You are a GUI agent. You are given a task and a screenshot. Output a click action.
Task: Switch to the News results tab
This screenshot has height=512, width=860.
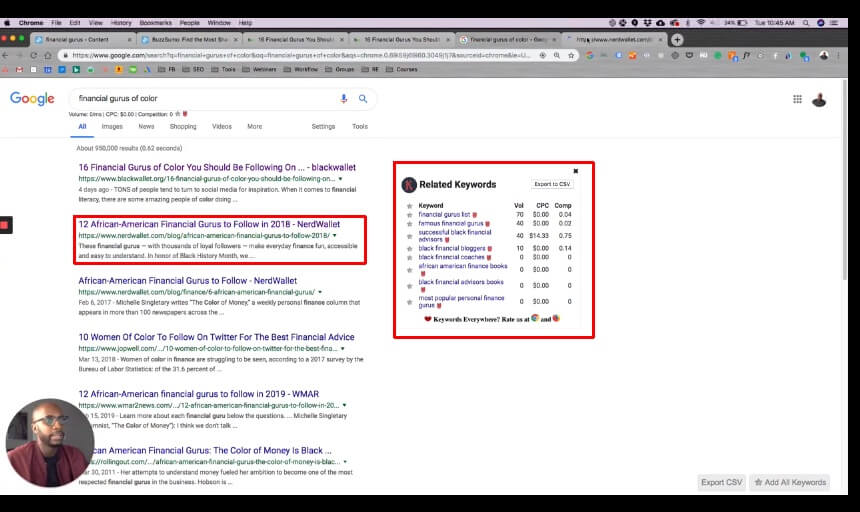[x=146, y=127]
